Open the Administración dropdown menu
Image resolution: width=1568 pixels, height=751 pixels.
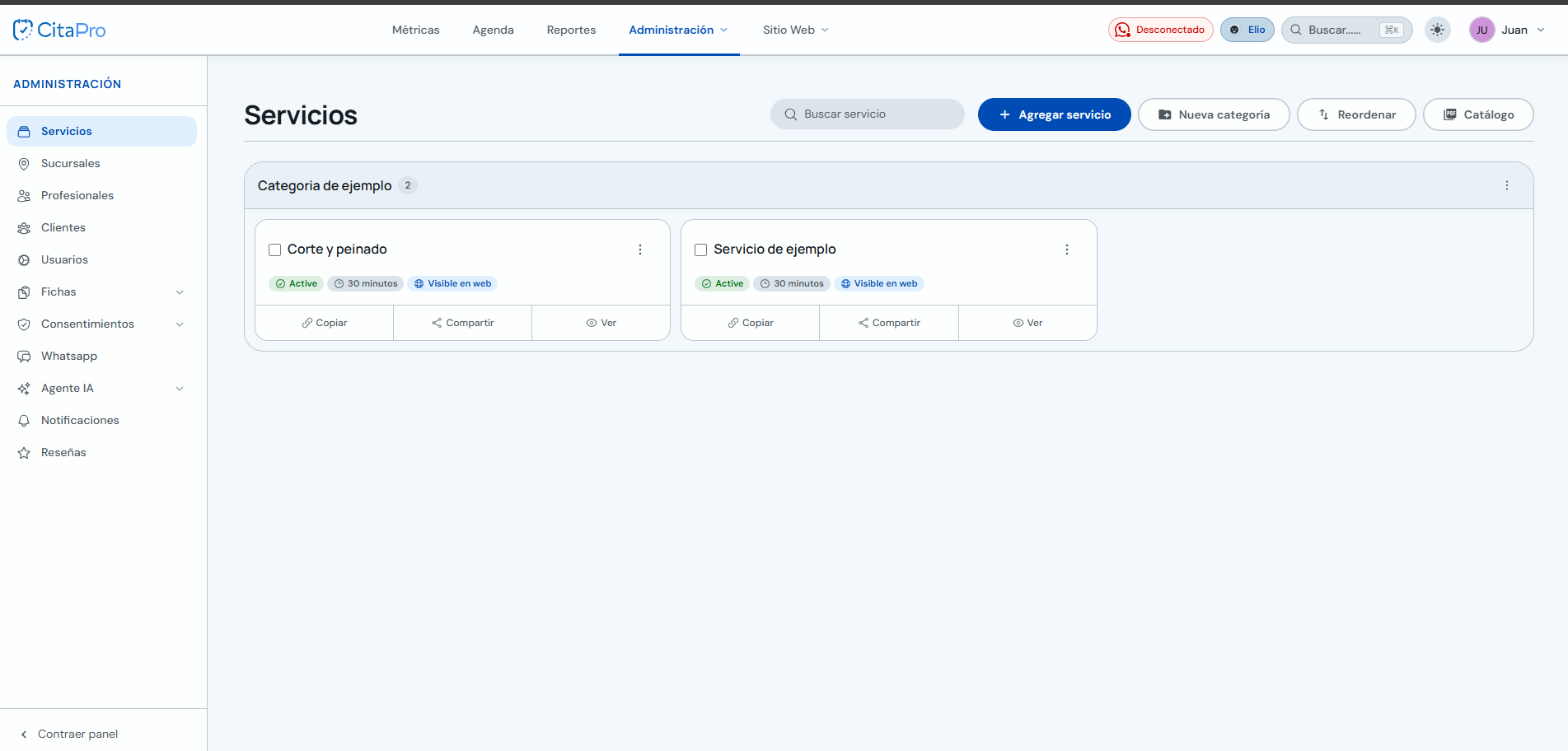click(x=678, y=30)
